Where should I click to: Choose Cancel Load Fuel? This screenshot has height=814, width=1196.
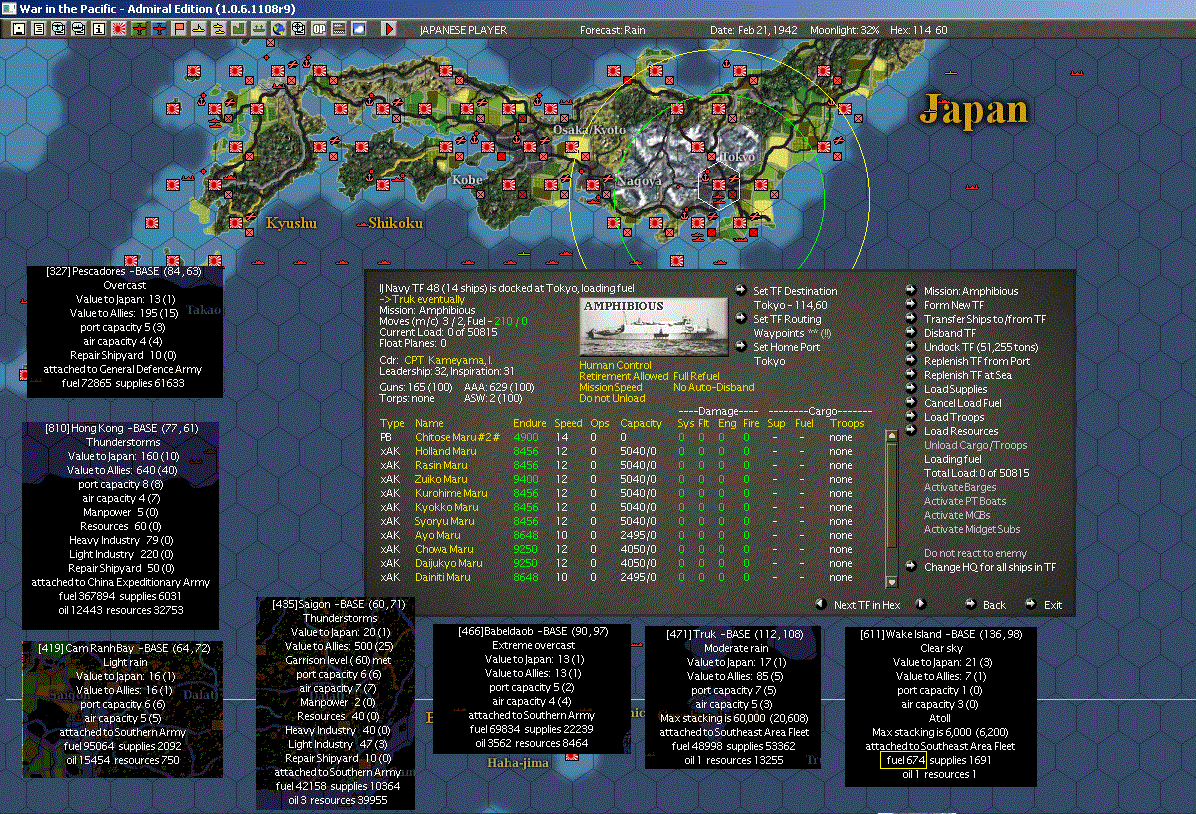tap(963, 403)
